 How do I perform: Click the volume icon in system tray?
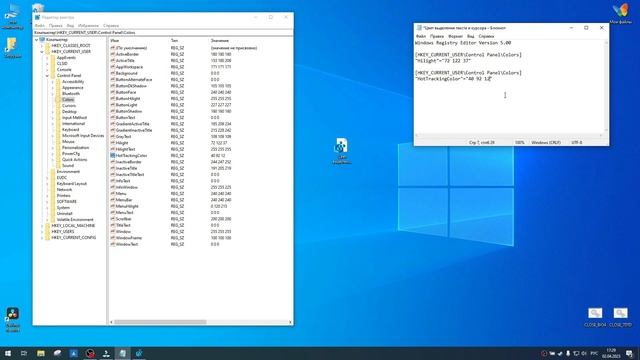[584, 353]
